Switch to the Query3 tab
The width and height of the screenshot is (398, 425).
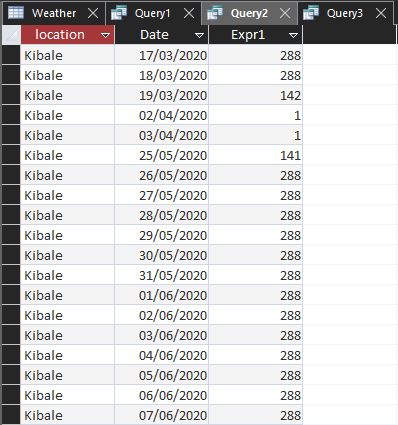click(345, 13)
